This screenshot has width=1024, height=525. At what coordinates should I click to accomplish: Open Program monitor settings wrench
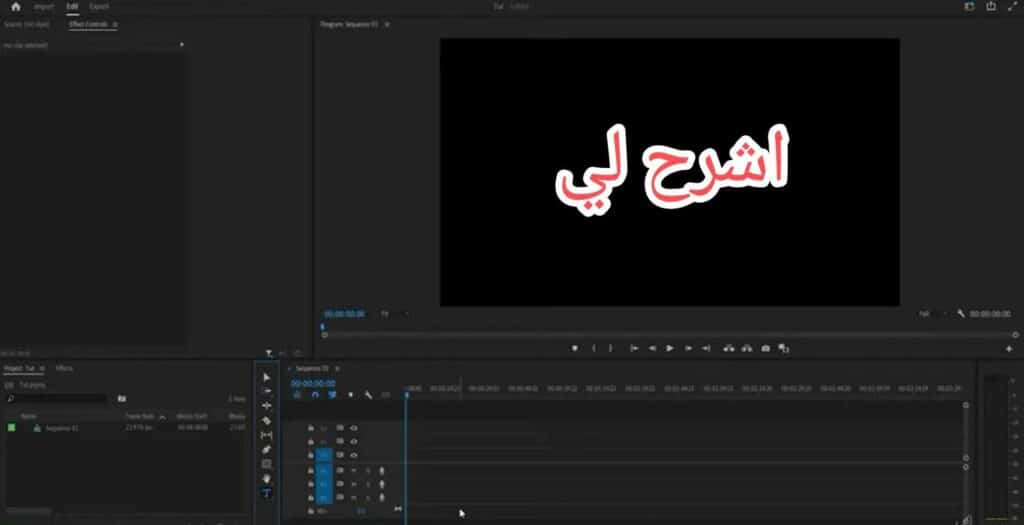click(x=961, y=314)
